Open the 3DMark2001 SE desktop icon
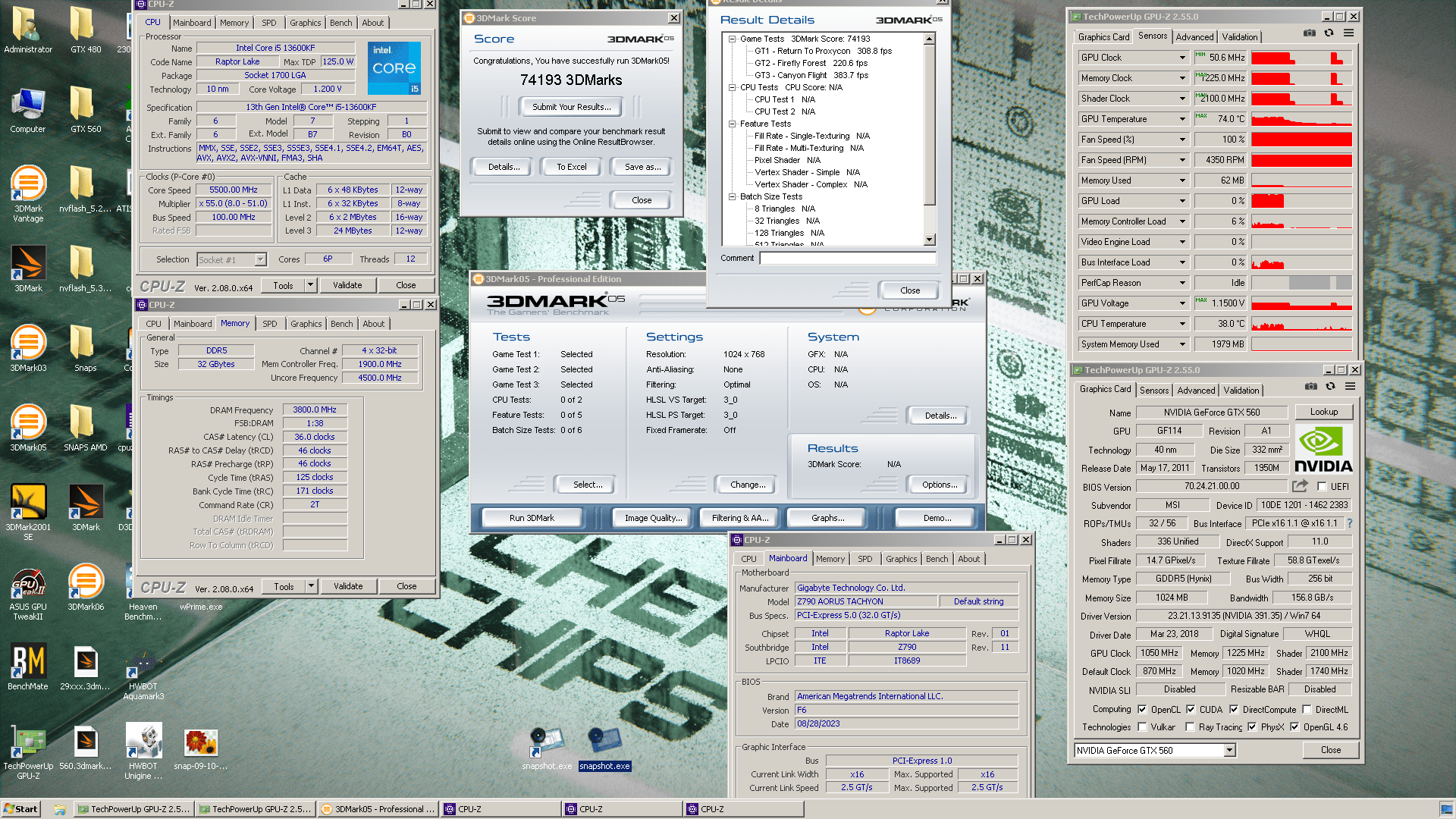The height and width of the screenshot is (819, 1456). (28, 512)
